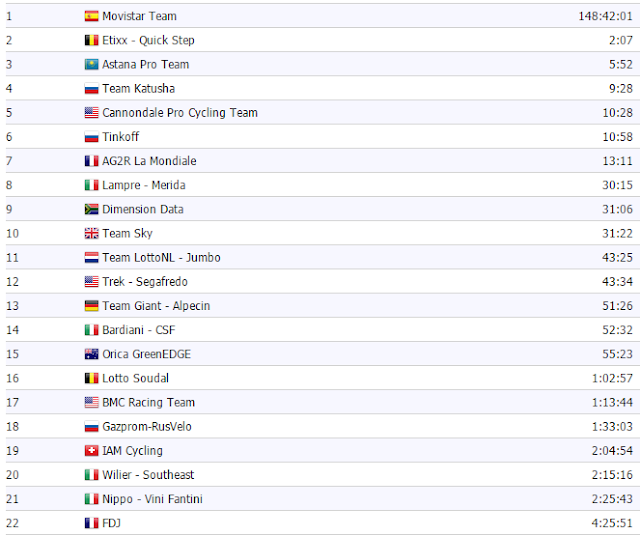This screenshot has height=536, width=640.
Task: Select the Gazprom-RusVelo team name
Action: [147, 427]
